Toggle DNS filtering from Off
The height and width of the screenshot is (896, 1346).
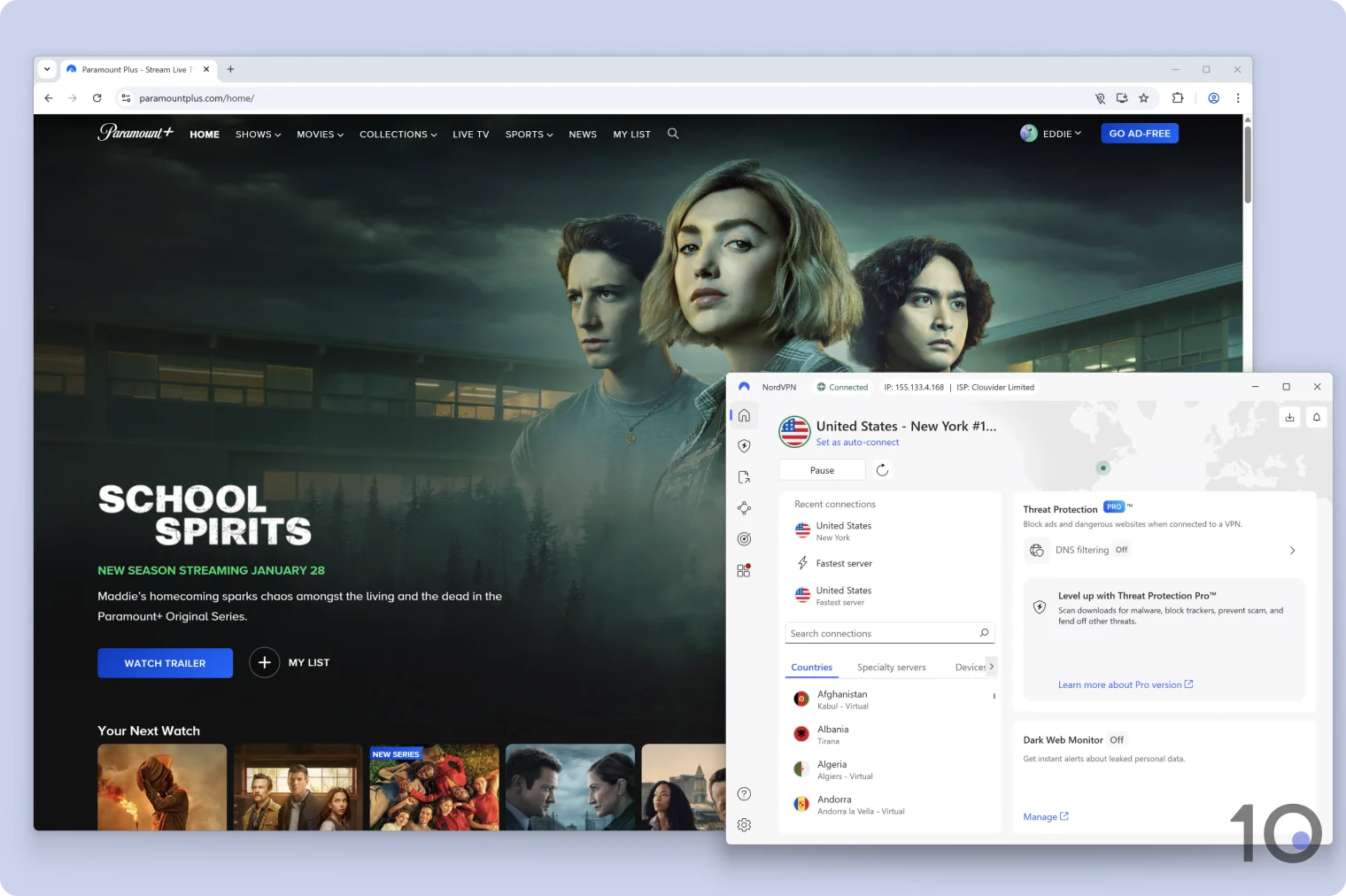[x=1121, y=549]
